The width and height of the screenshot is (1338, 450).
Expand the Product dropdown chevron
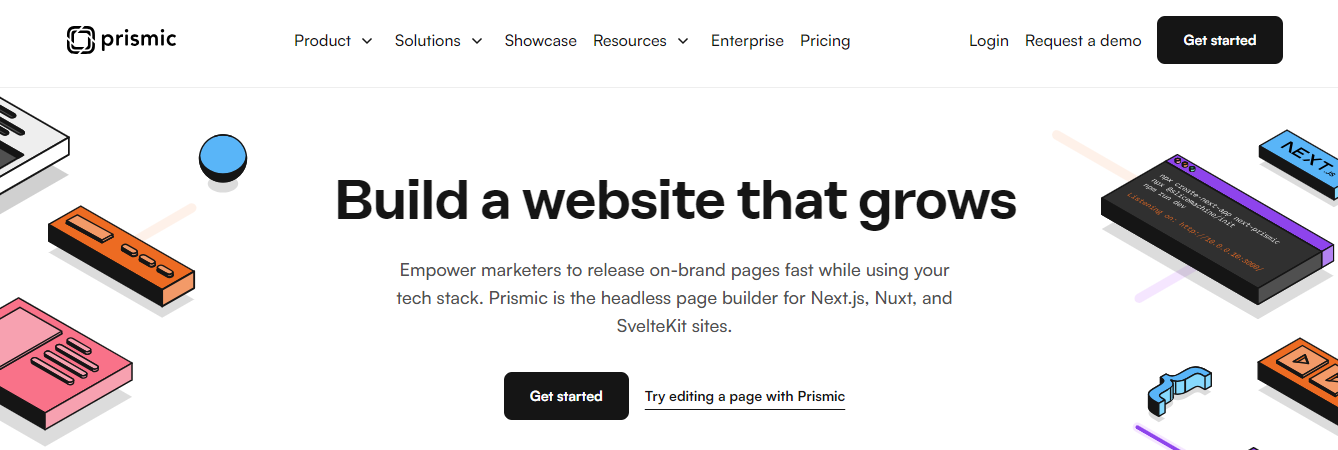[x=367, y=41]
